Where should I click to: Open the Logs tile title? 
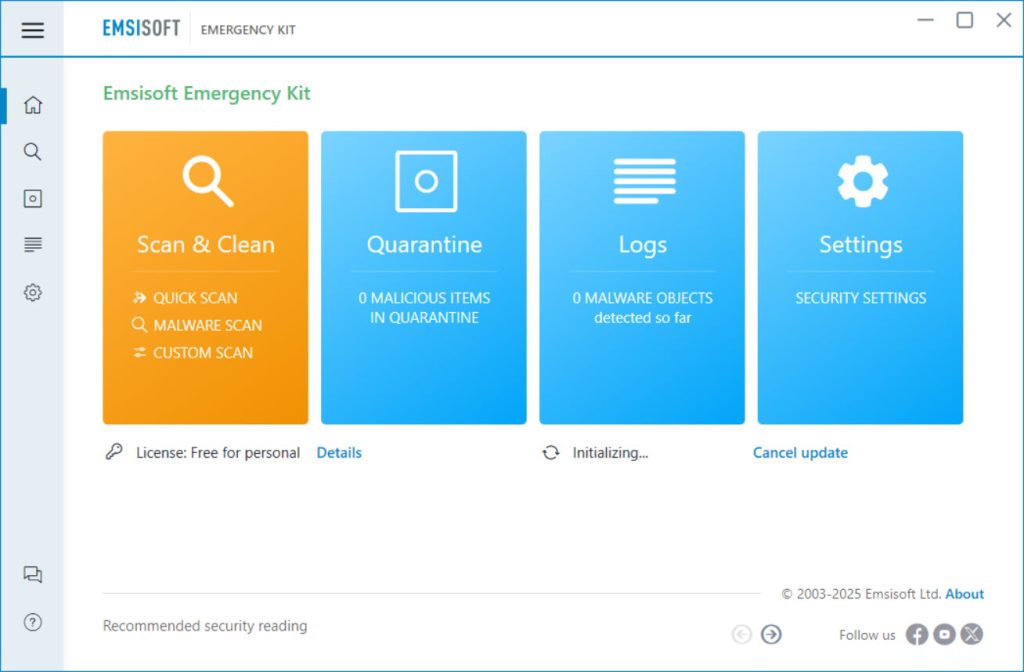coord(643,245)
